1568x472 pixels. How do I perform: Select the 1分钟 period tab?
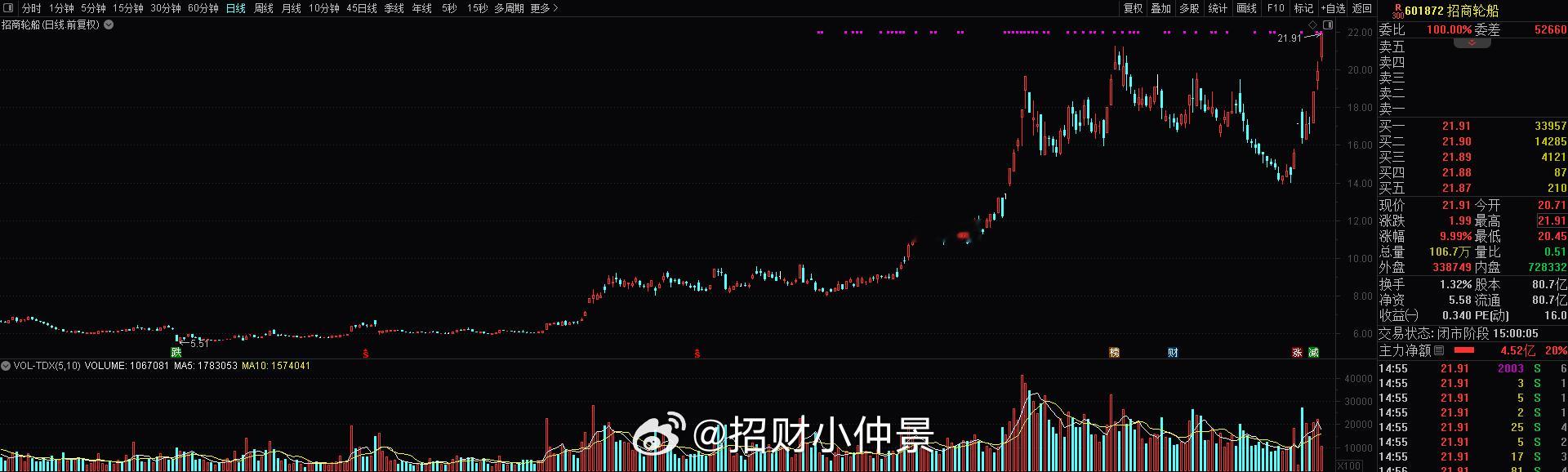[61, 8]
